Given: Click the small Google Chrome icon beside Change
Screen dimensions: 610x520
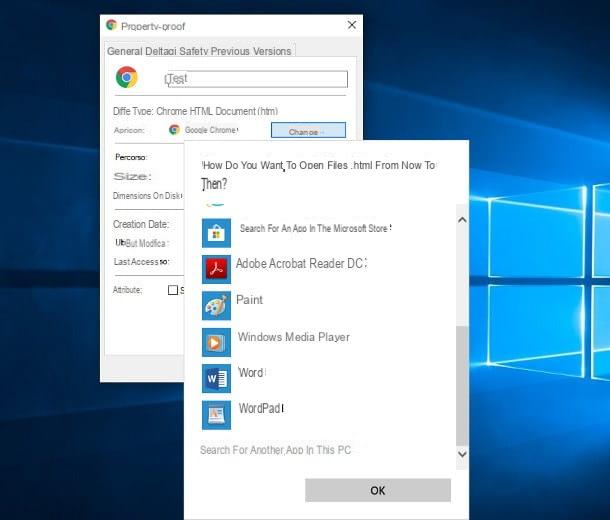Looking at the screenshot, I should click(x=174, y=130).
